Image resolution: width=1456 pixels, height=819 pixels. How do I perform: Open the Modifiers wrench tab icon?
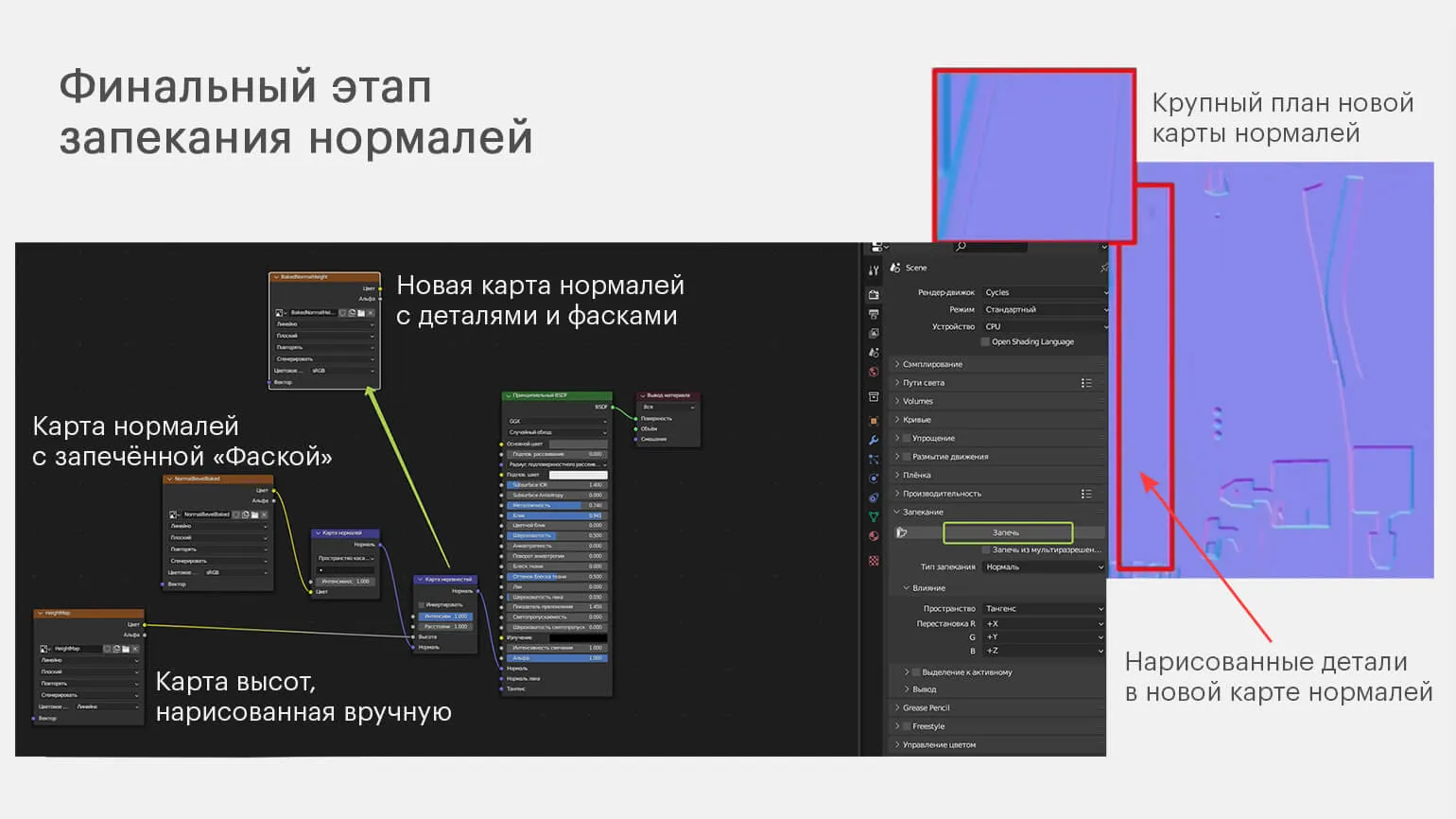(x=874, y=440)
